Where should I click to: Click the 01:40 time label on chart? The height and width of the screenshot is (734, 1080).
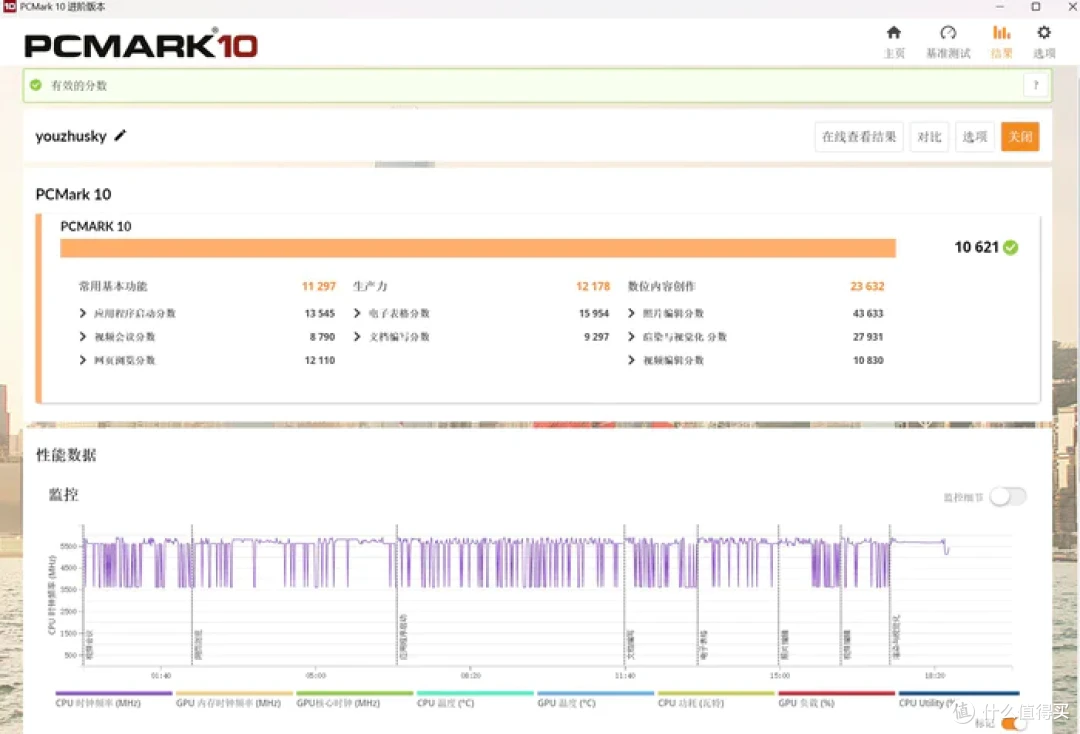coord(161,675)
